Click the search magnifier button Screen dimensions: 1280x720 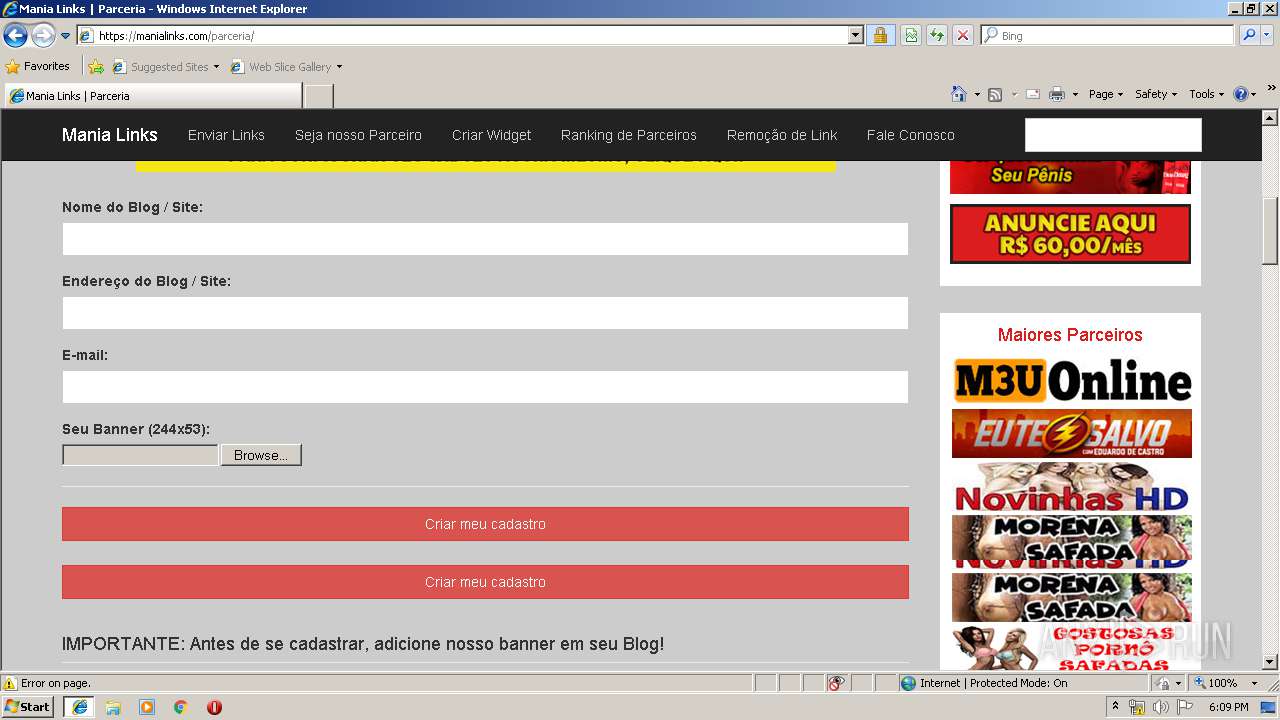pyautogui.click(x=1249, y=36)
